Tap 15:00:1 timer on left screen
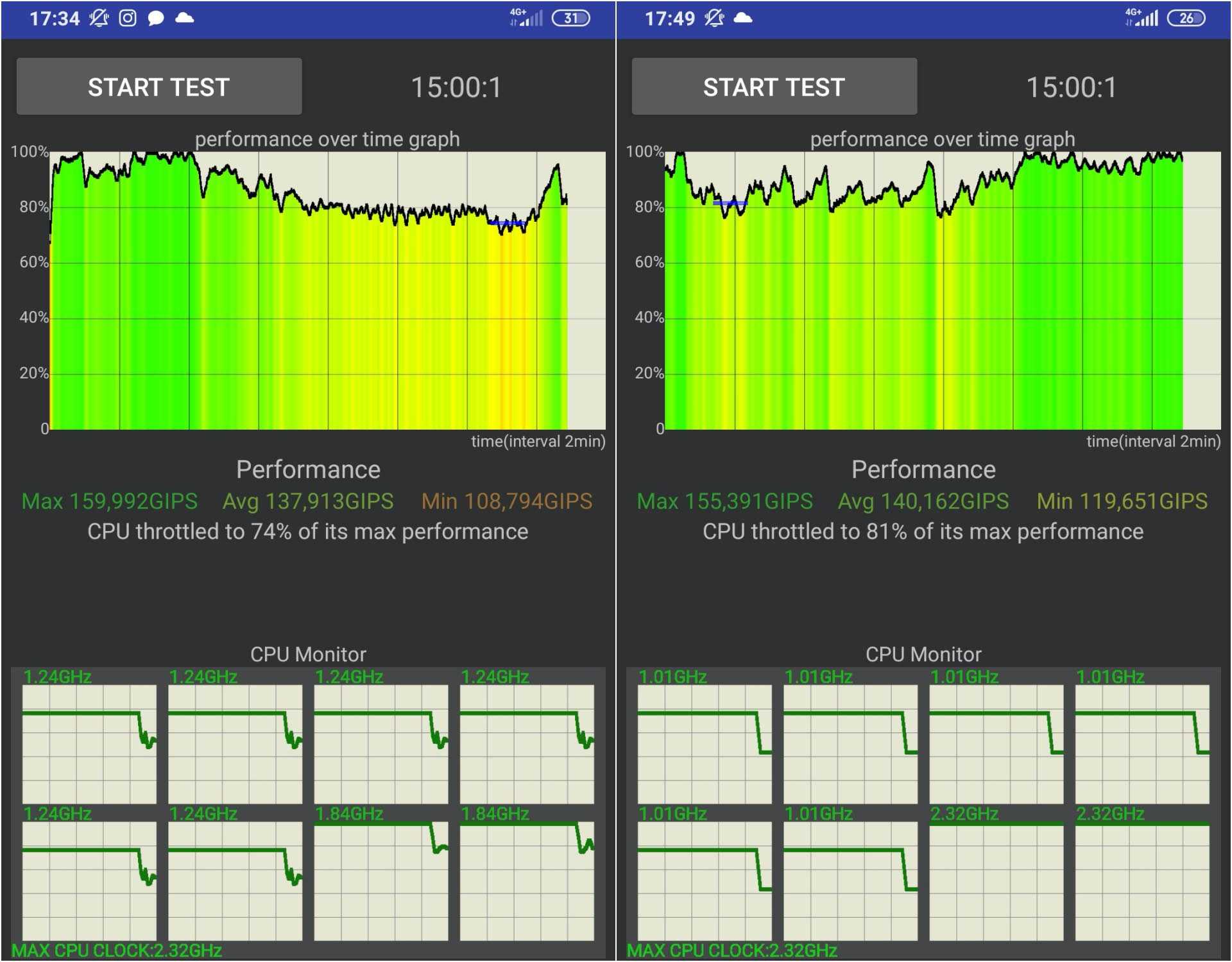 pos(456,87)
